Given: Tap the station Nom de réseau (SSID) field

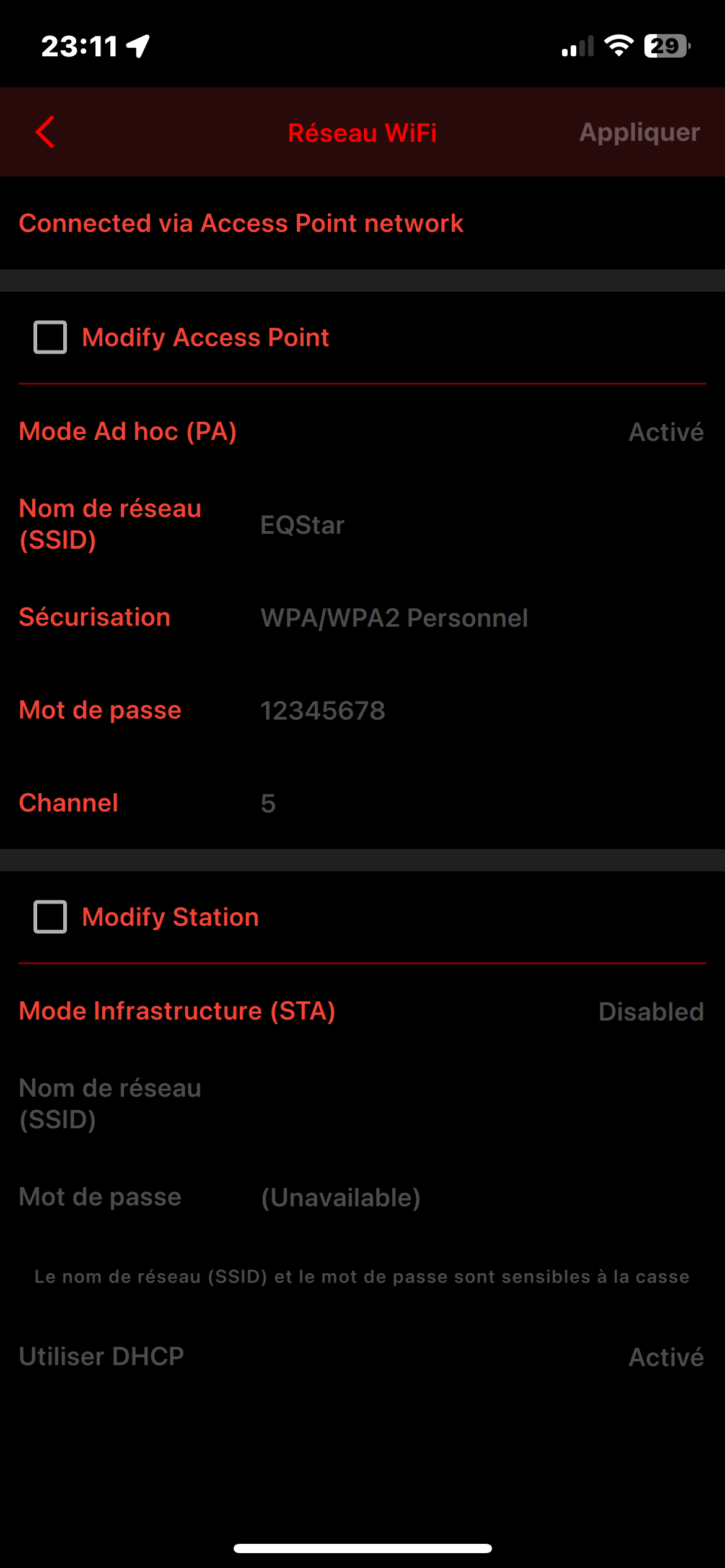Looking at the screenshot, I should pos(434,1104).
